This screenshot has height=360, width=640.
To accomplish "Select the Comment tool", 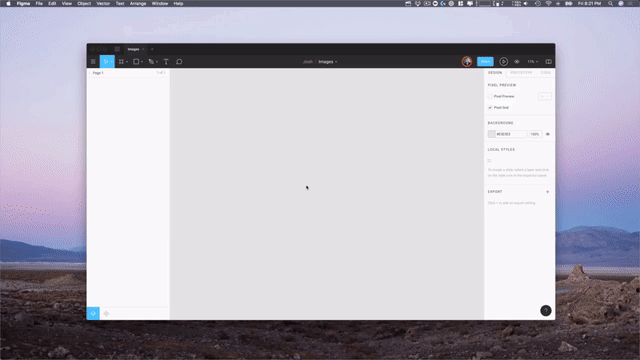I will coord(179,62).
